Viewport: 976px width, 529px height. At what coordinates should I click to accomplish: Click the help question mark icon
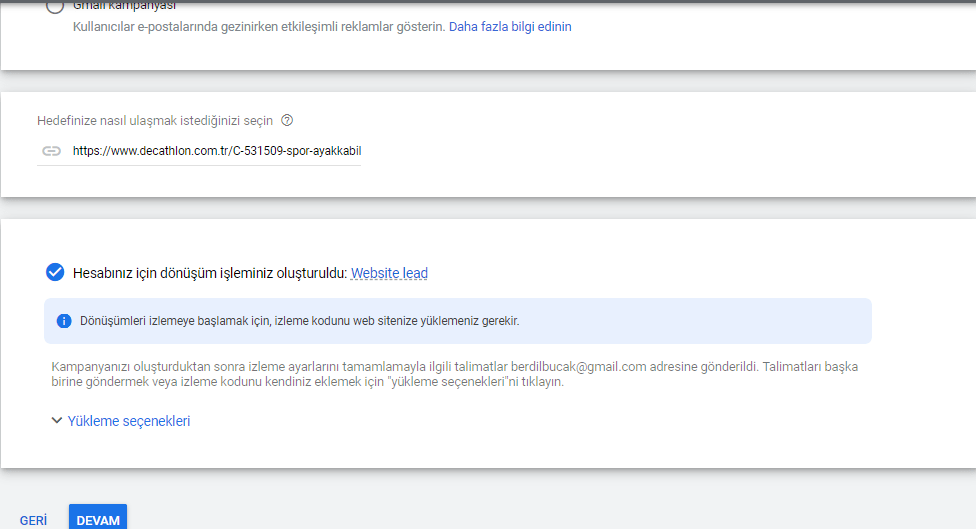287,121
